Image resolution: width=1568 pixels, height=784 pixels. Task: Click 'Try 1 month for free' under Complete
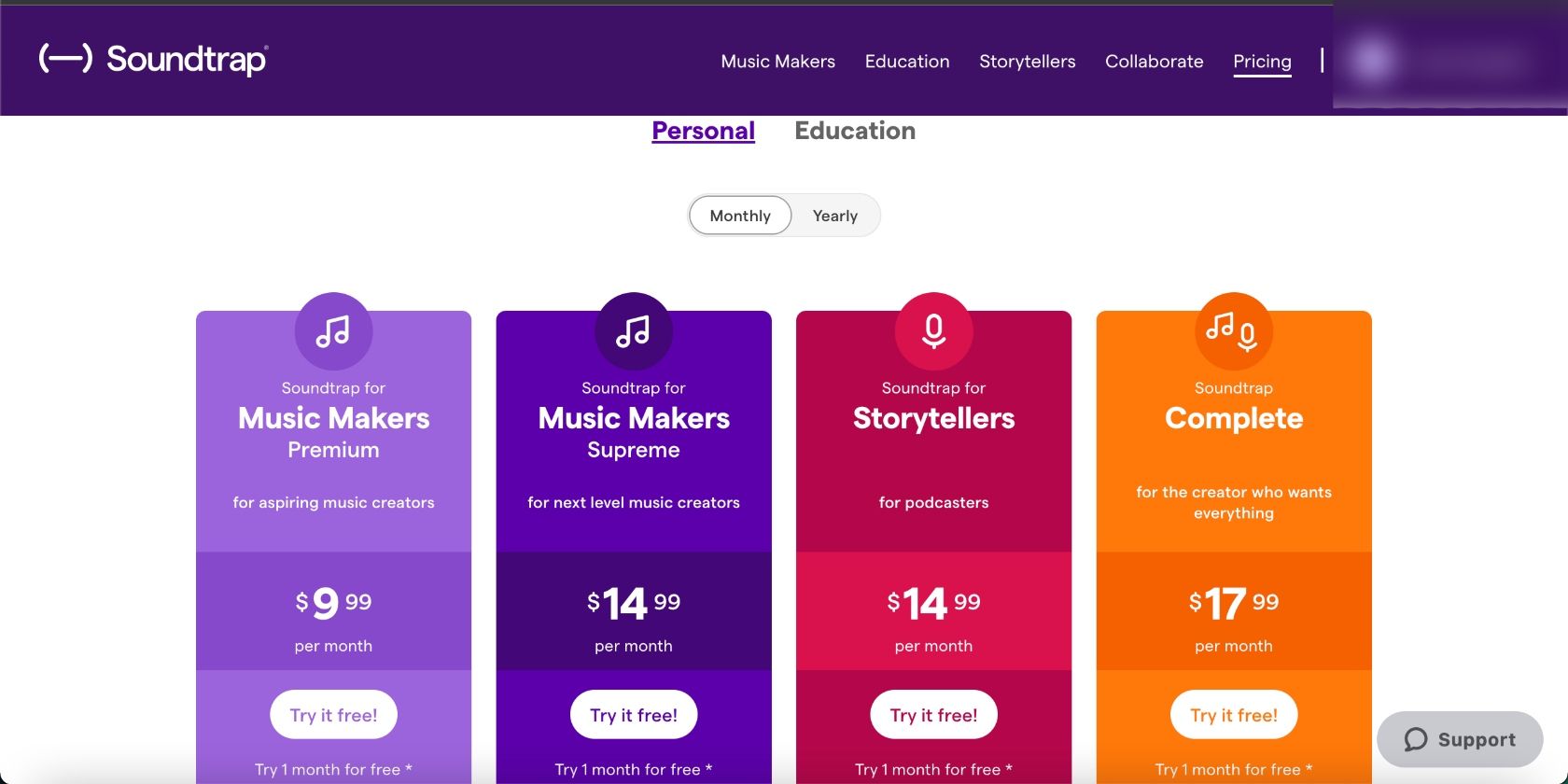click(x=1234, y=770)
